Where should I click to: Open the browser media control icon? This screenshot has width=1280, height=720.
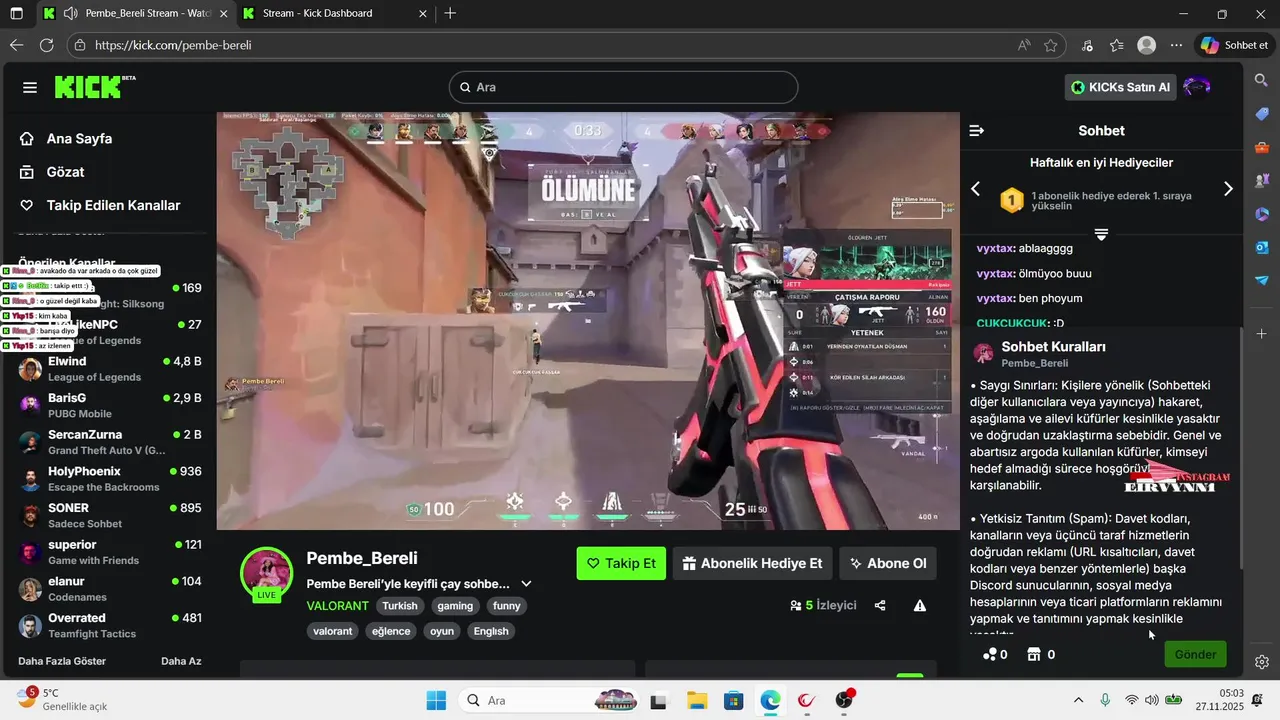[x=1088, y=45]
